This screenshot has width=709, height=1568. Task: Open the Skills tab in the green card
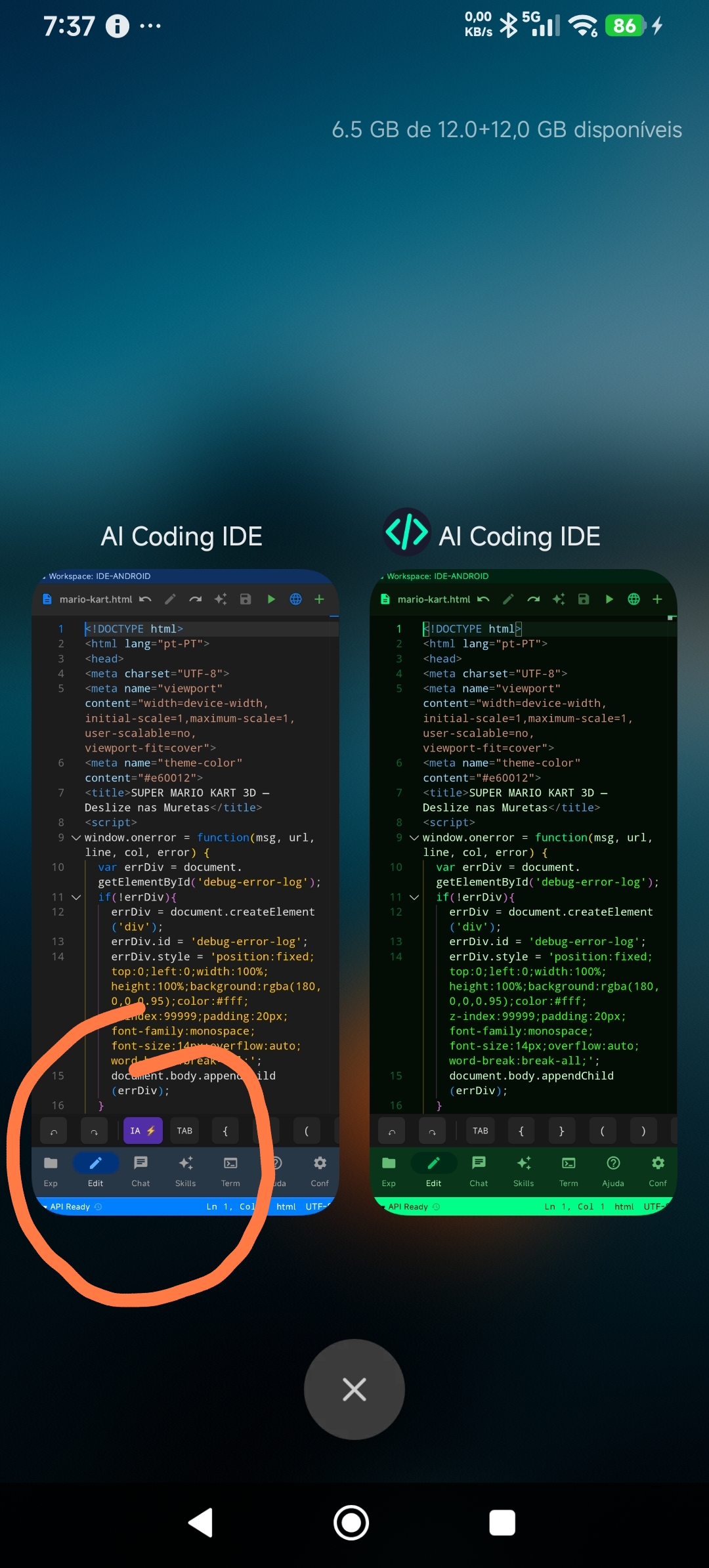(x=524, y=1171)
